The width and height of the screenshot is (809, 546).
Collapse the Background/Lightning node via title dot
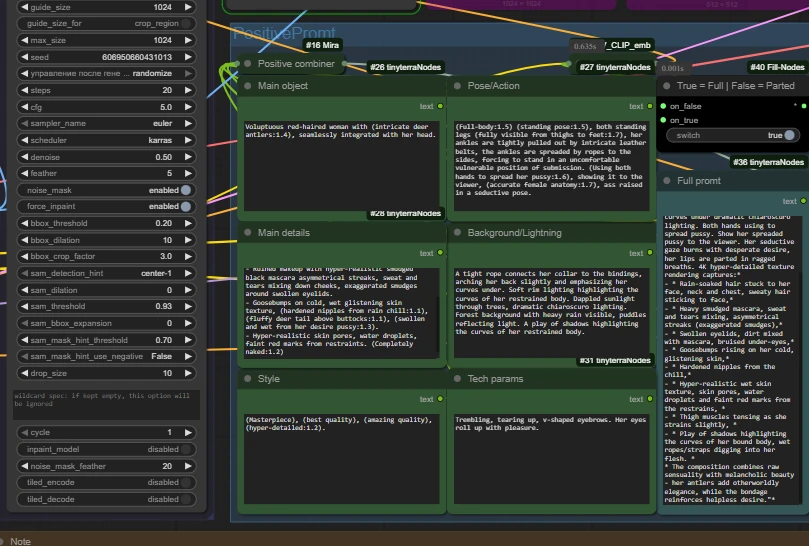pyautogui.click(x=456, y=233)
